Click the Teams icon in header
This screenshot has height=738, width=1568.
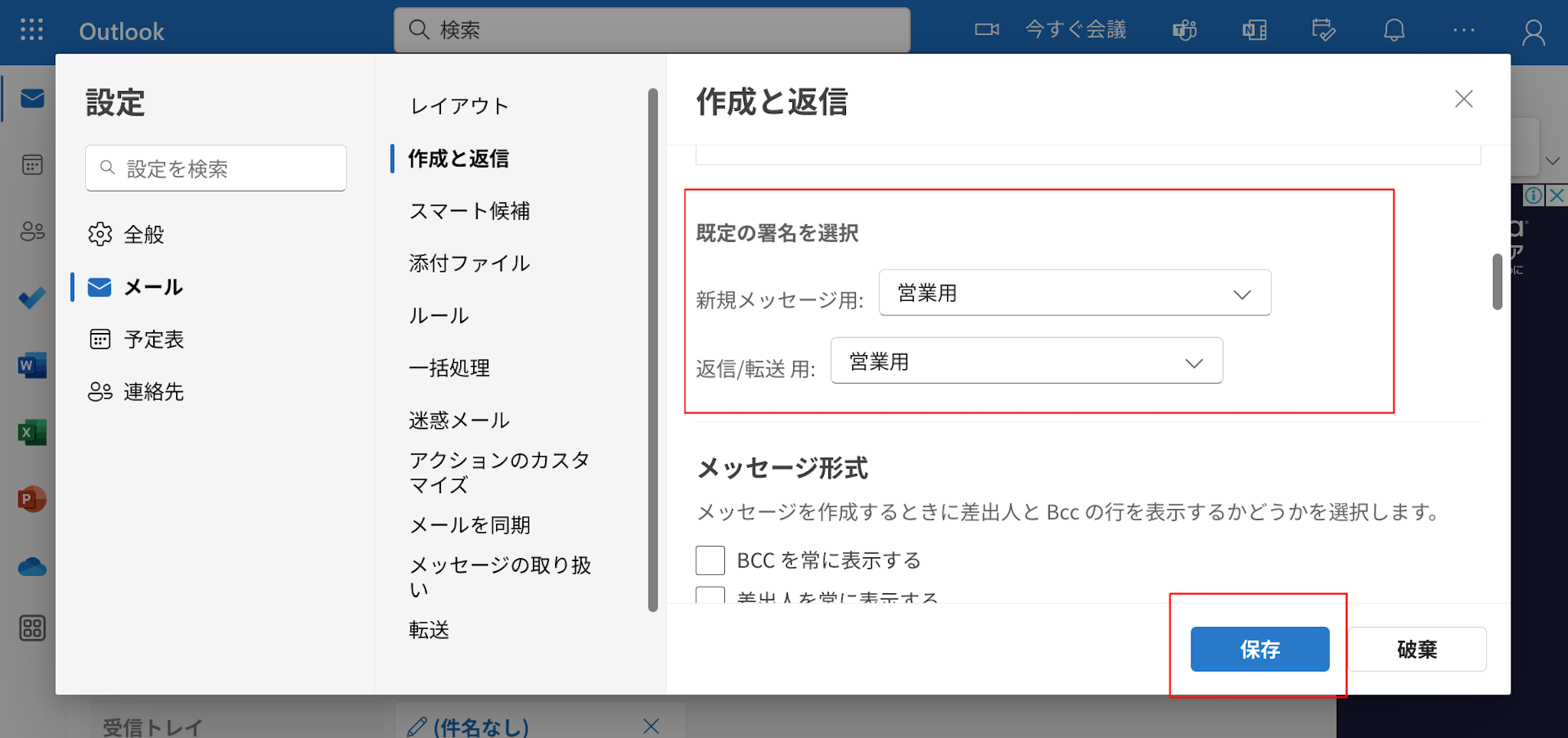tap(1184, 31)
